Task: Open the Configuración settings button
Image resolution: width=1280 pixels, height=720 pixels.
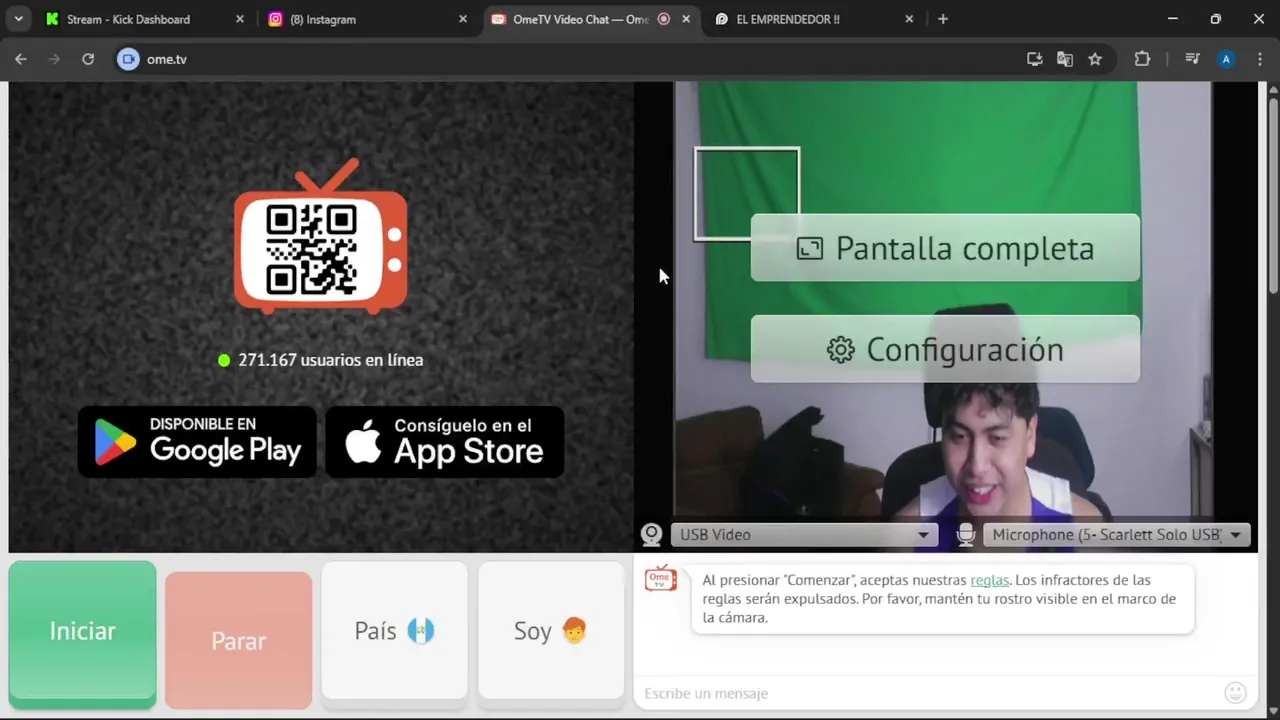Action: pos(945,349)
